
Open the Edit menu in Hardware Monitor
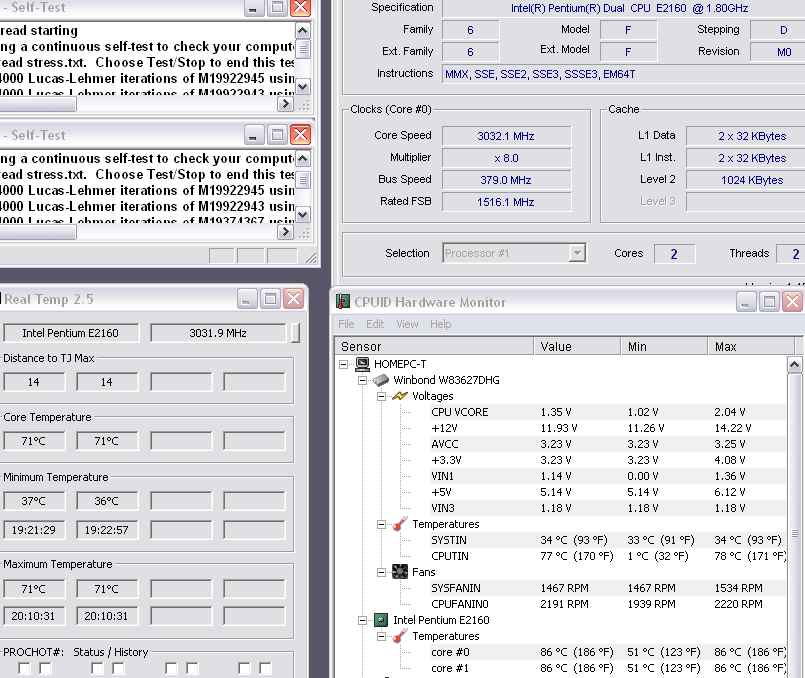(x=375, y=324)
